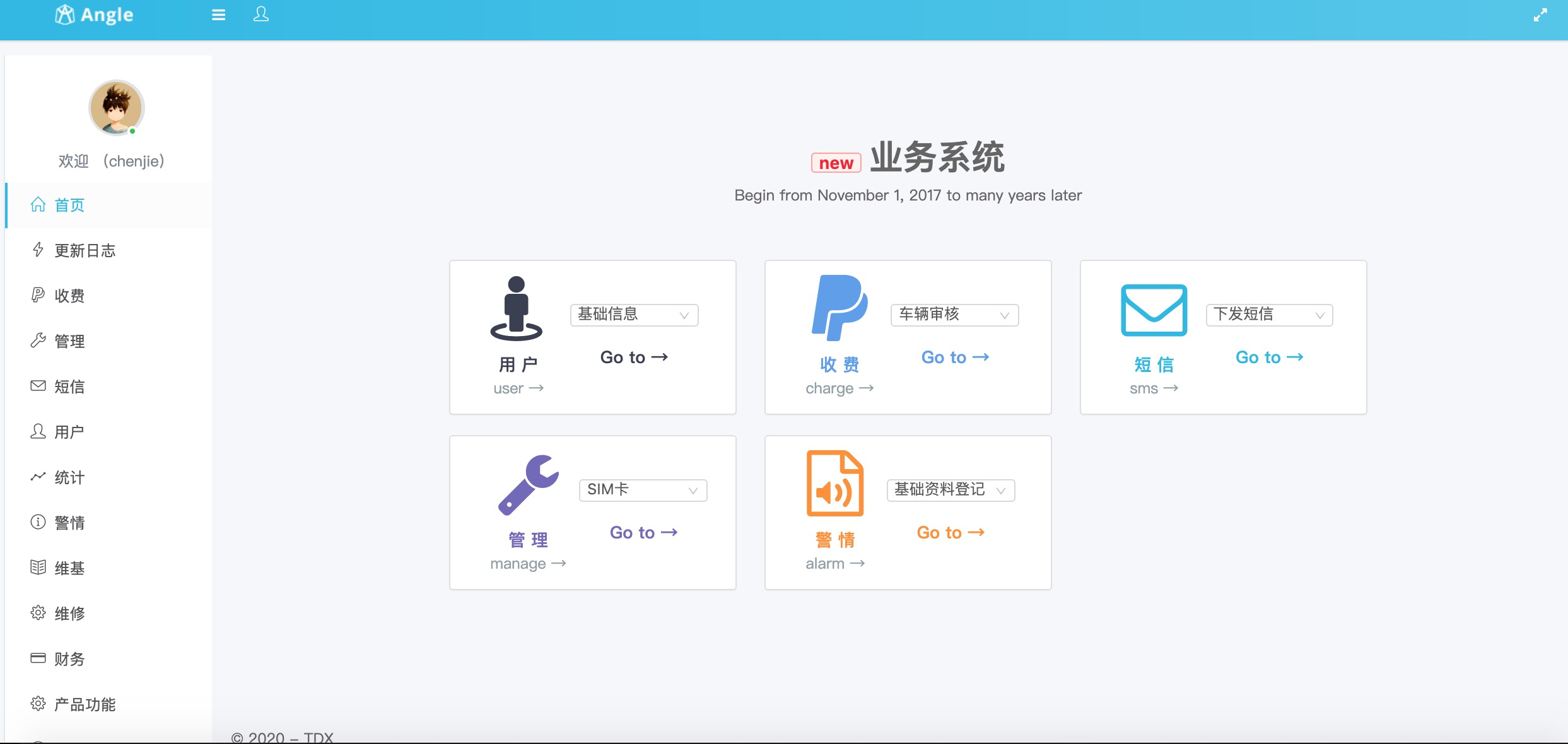Screen dimensions: 1568x744
Task: Click the fullscreen expand icon
Action: click(x=1540, y=15)
